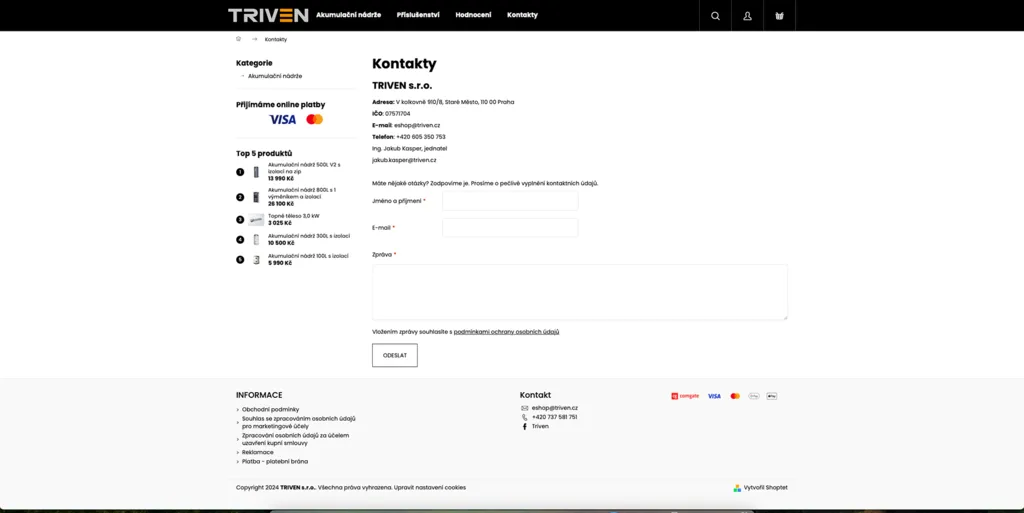Click footer email eshop@triven.cz
Screen dimensions: 1024x513
554,408
